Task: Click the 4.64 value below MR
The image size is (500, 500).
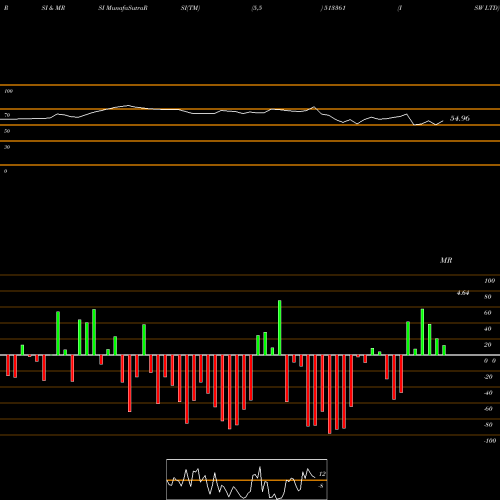Action: tap(463, 293)
